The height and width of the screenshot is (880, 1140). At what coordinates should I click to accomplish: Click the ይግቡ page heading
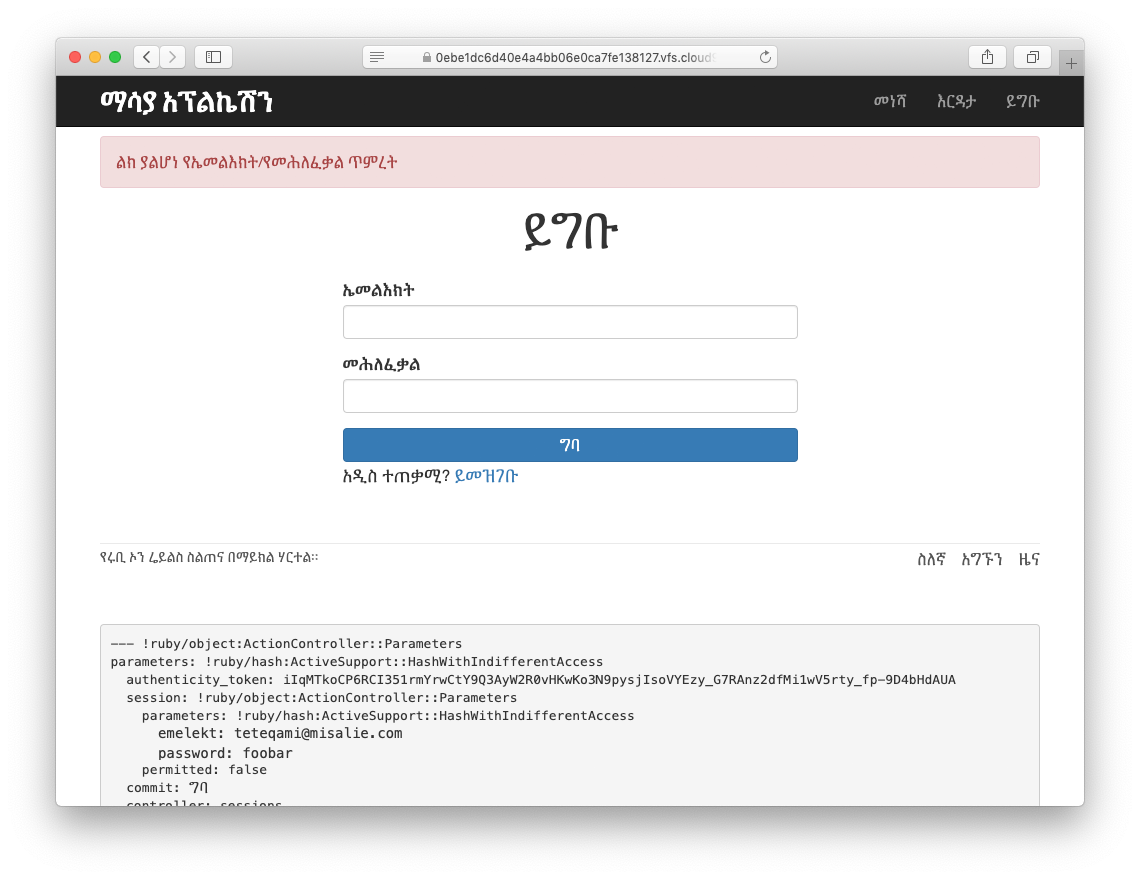click(571, 233)
